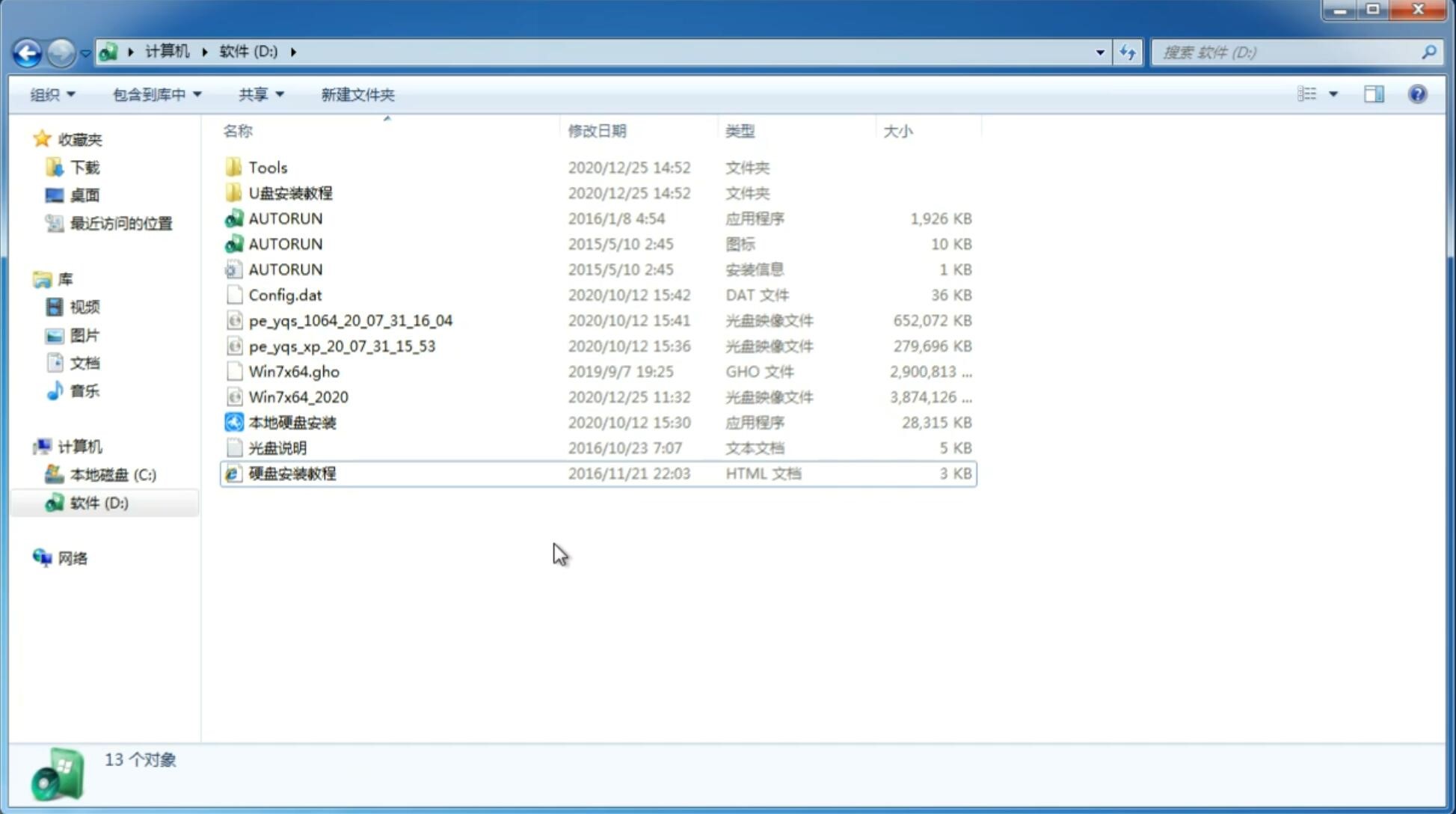Launch 本地硬盘安装 application
This screenshot has height=814, width=1456.
(292, 422)
